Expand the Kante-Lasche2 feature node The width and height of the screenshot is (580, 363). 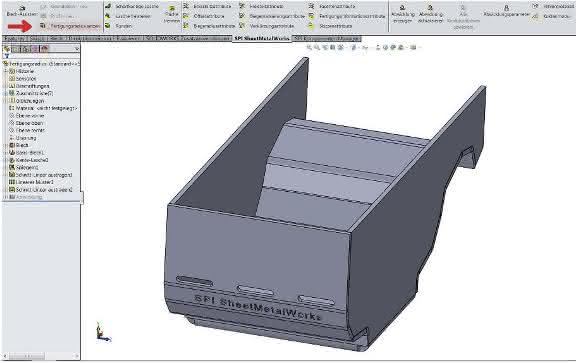5,160
